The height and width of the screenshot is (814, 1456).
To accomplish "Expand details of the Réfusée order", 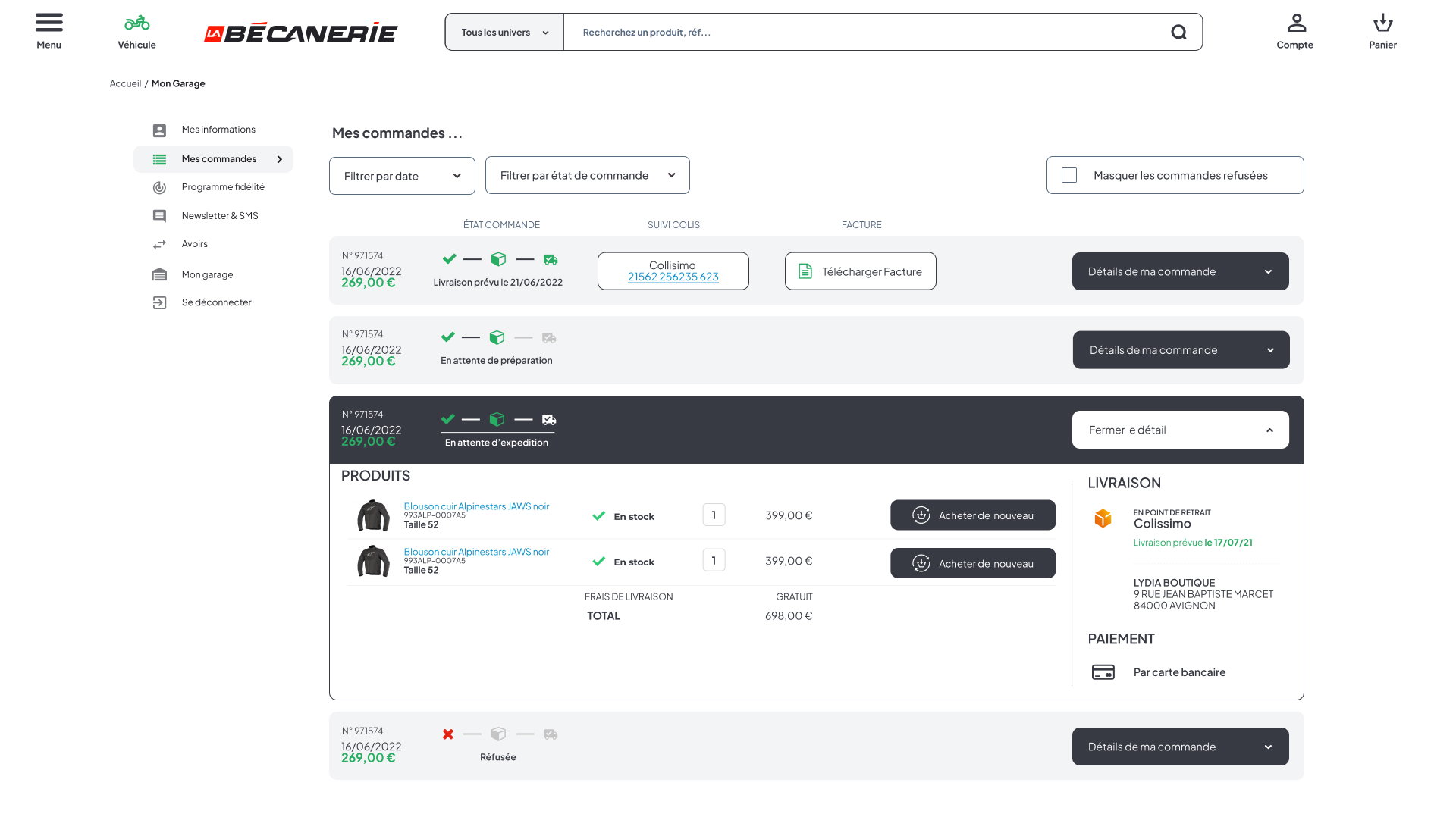I will click(x=1180, y=747).
